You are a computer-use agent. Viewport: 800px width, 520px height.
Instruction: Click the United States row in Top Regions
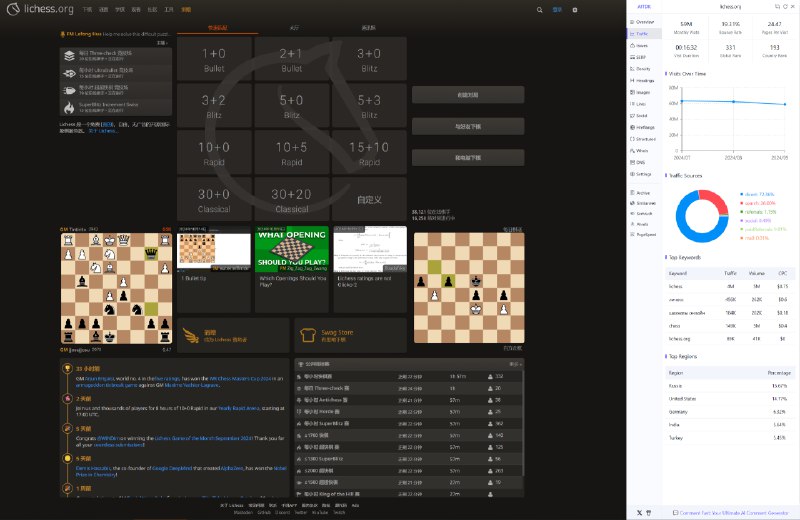click(729, 399)
